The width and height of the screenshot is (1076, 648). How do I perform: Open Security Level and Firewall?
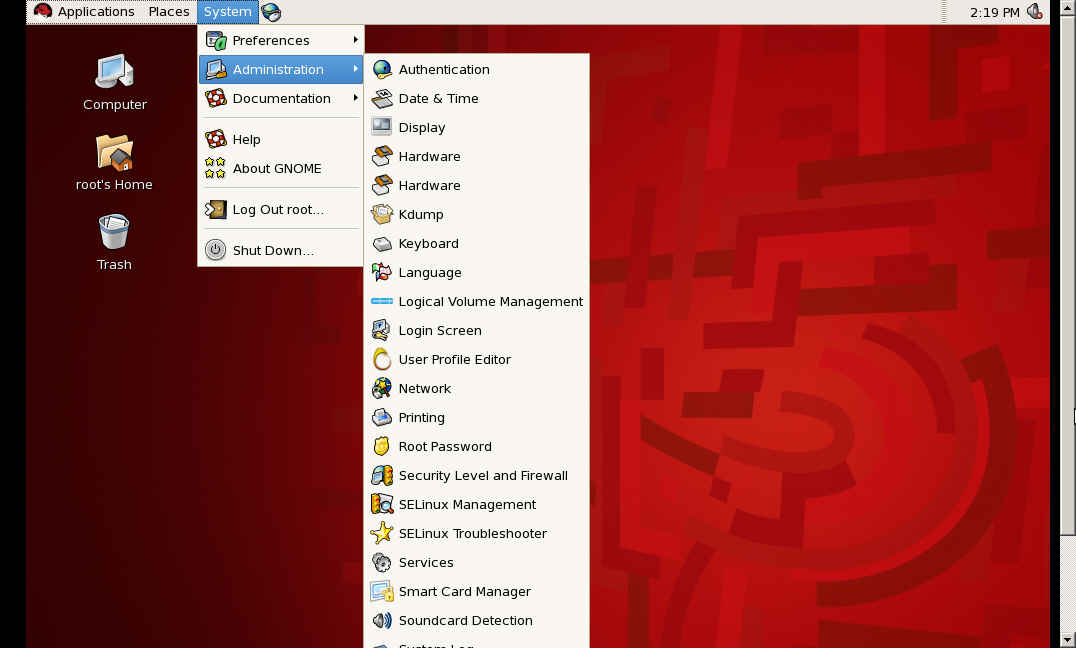476,475
